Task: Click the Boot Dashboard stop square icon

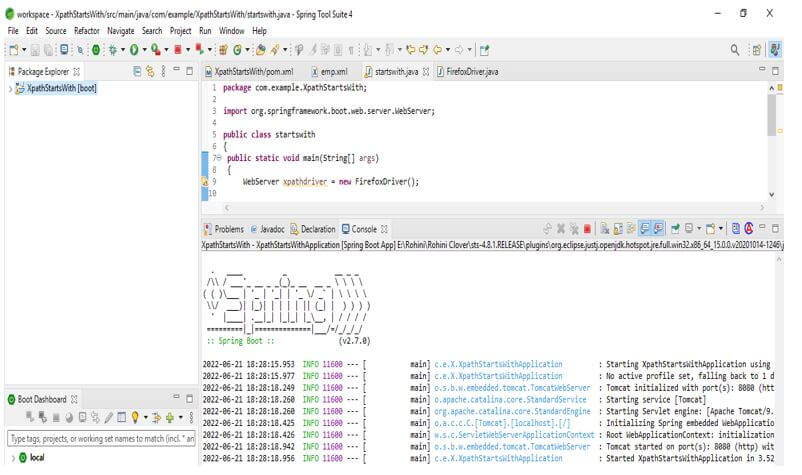Action: point(56,418)
